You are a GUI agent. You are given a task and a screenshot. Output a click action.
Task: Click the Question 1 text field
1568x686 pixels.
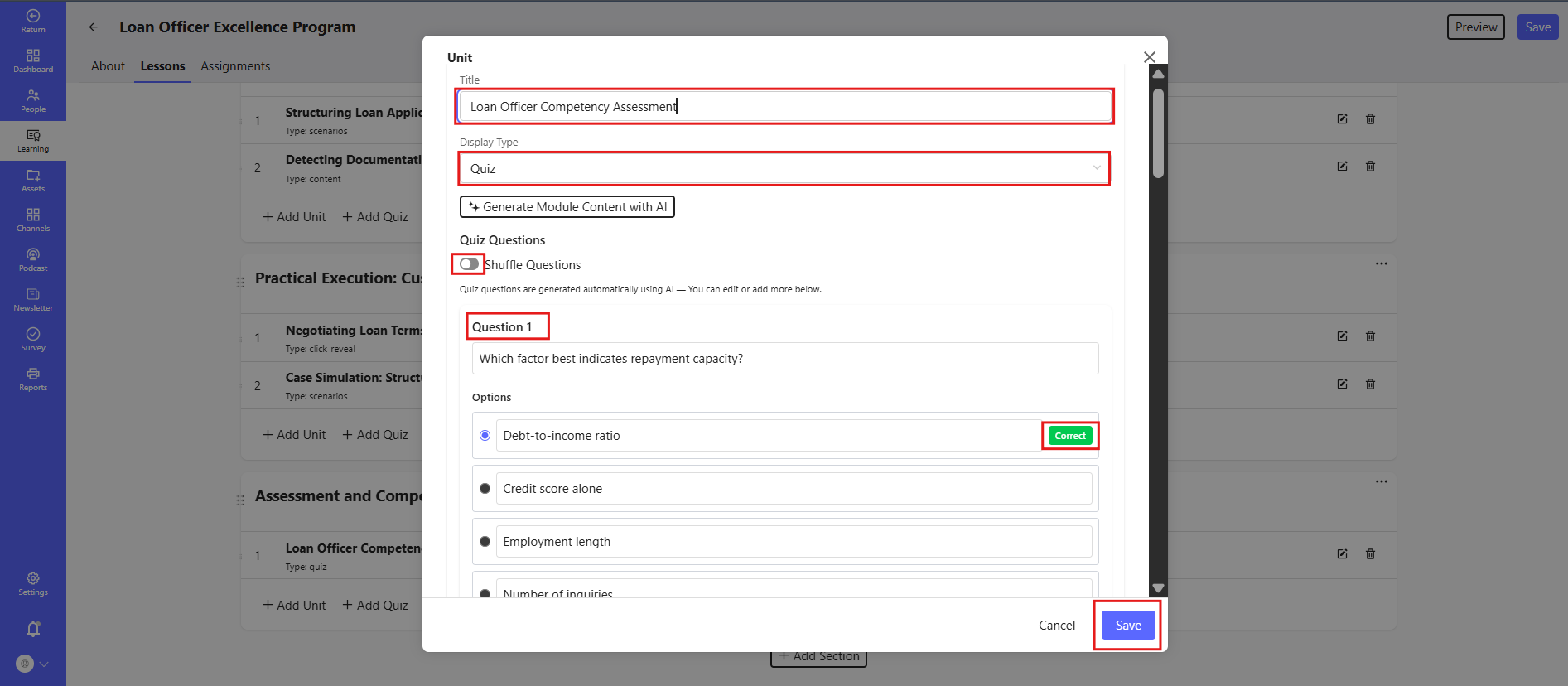(x=785, y=359)
